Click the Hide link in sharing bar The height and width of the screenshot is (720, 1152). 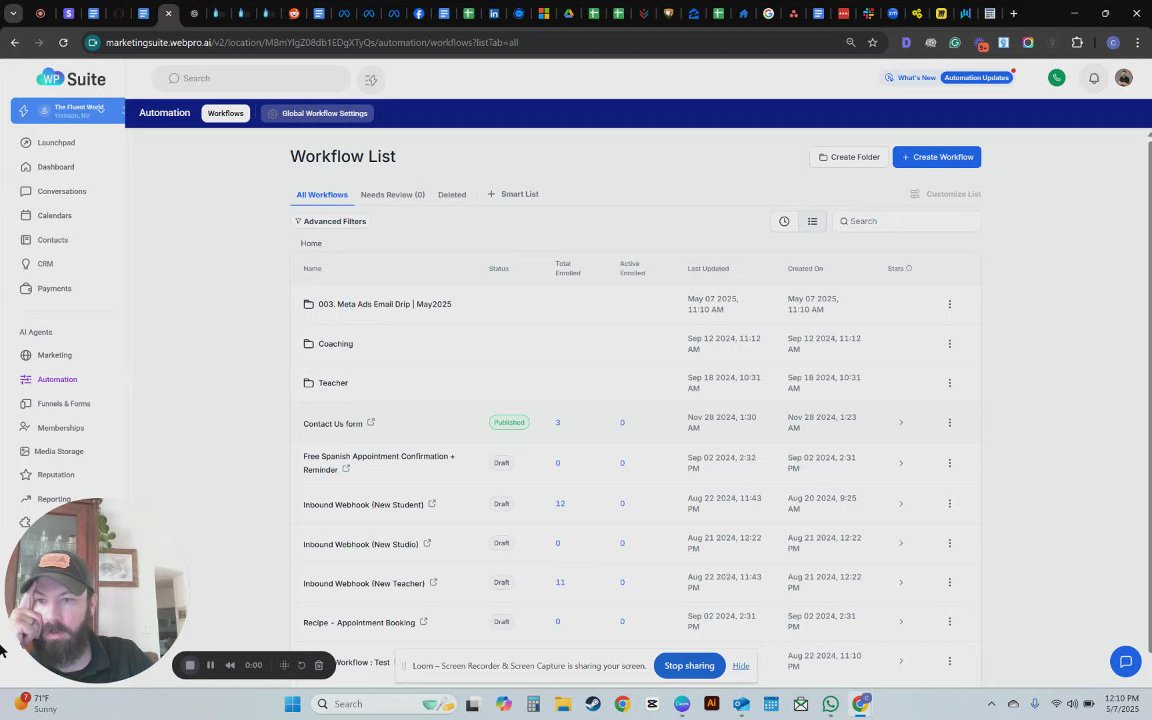pyautogui.click(x=741, y=666)
